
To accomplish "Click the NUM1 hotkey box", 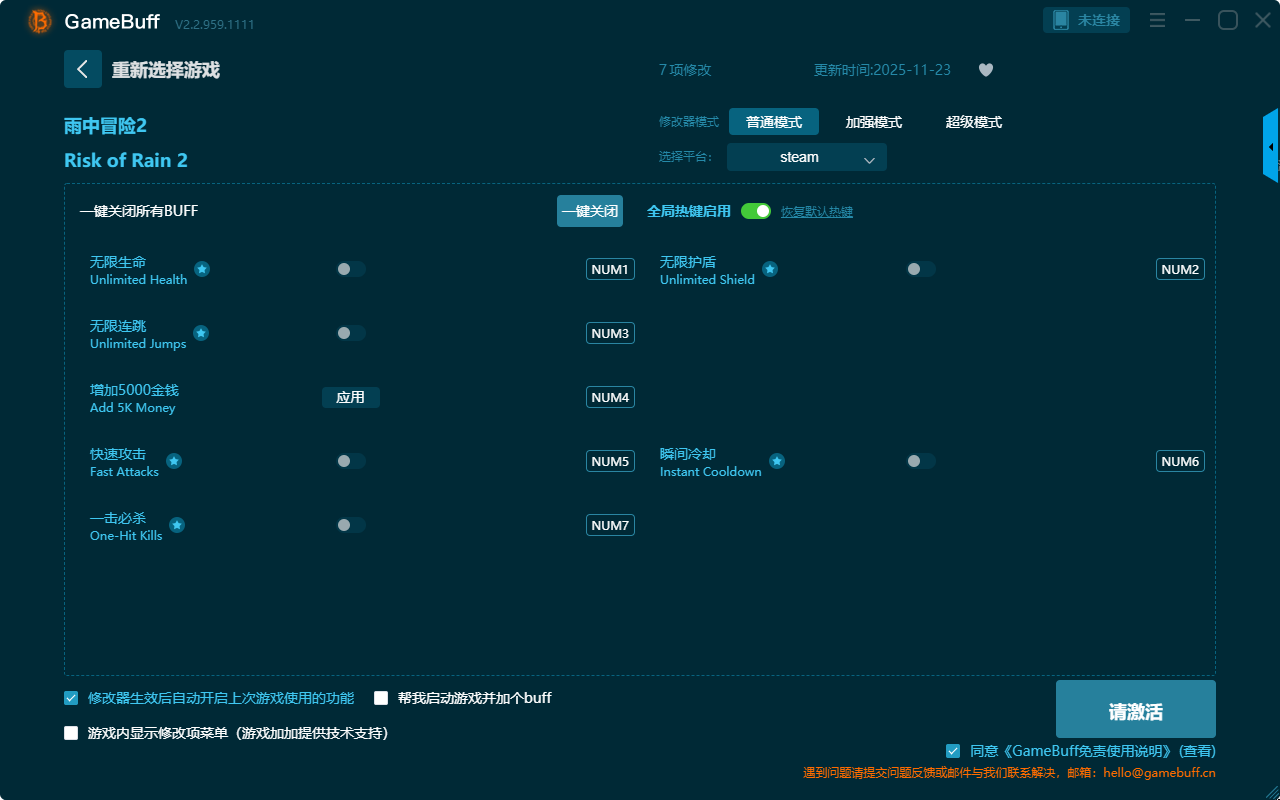I will pos(610,269).
